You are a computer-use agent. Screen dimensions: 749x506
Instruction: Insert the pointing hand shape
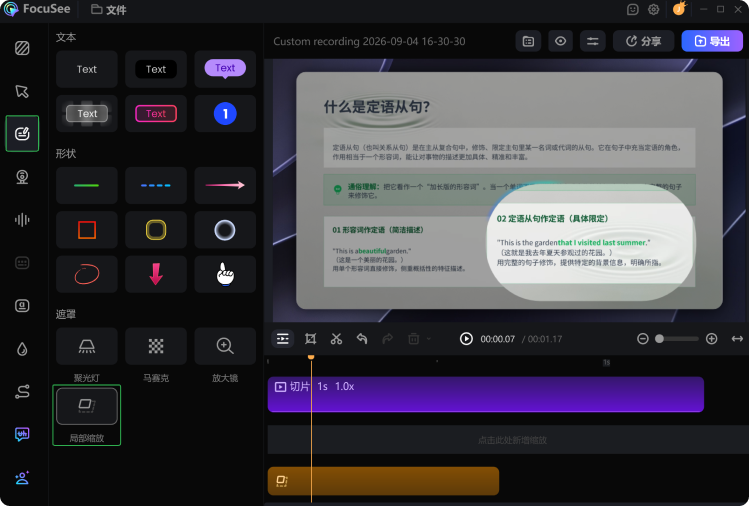(x=225, y=274)
